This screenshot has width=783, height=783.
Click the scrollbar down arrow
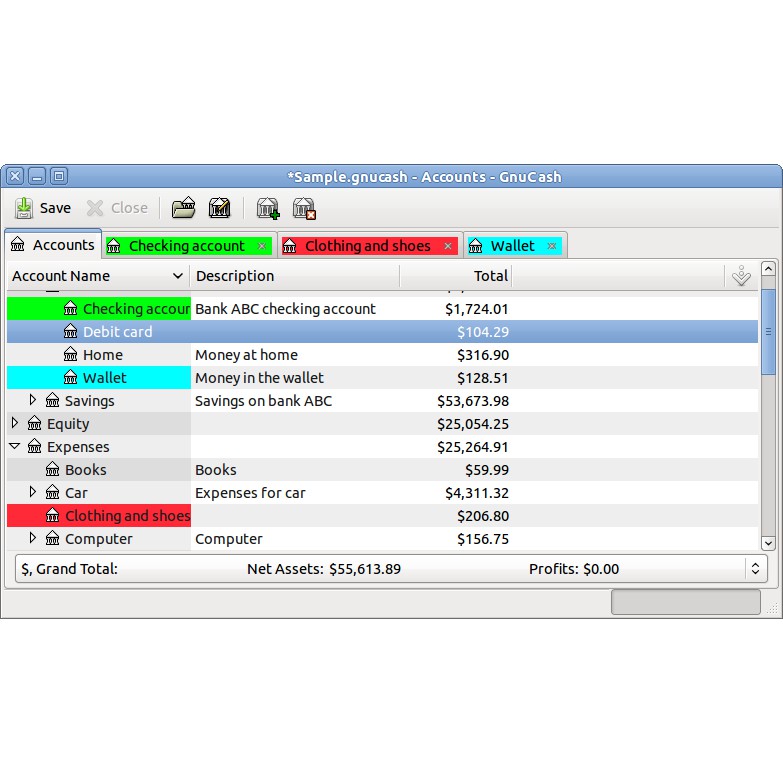click(x=768, y=543)
